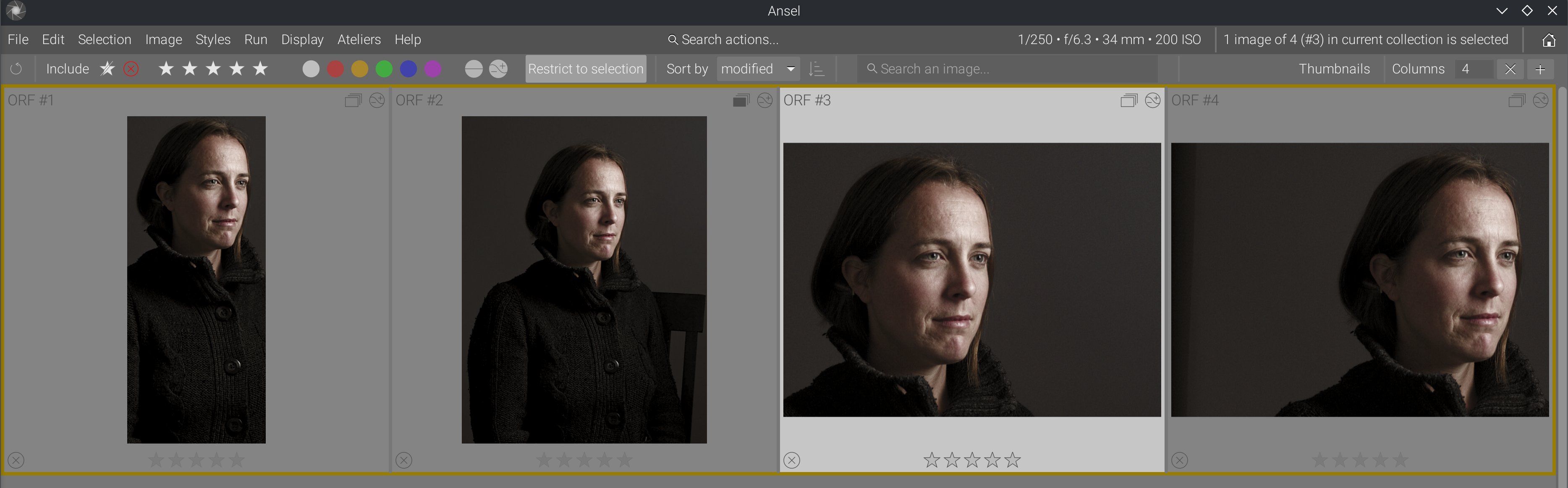Screen dimensions: 1568x488
Task: Open the Styles menu
Action: point(212,39)
